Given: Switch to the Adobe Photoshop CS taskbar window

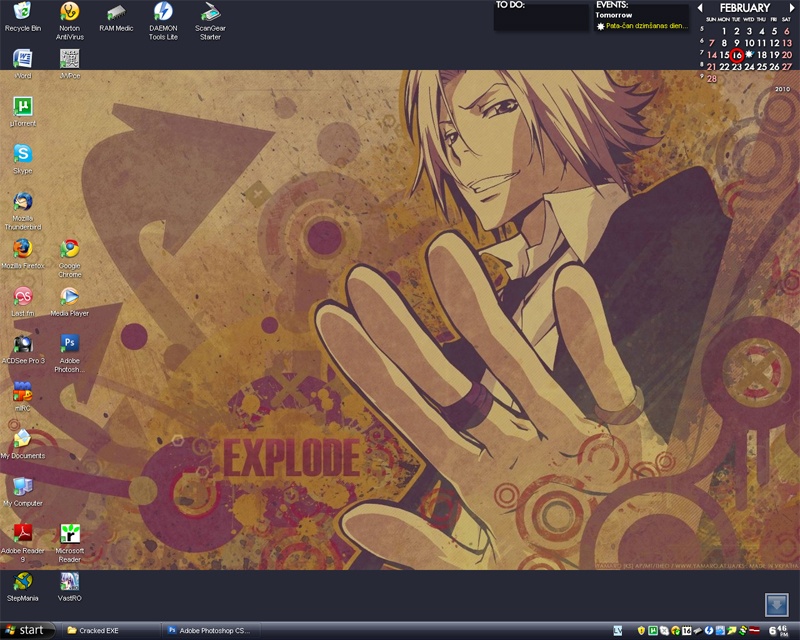Looking at the screenshot, I should click(x=210, y=630).
